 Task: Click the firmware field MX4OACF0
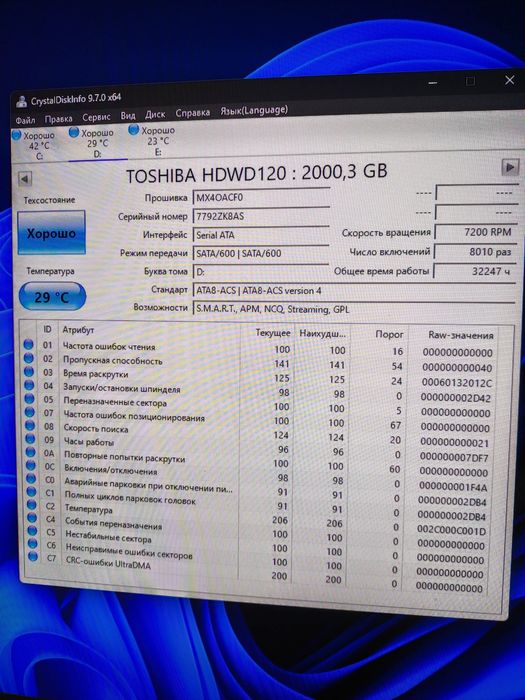pyautogui.click(x=261, y=197)
